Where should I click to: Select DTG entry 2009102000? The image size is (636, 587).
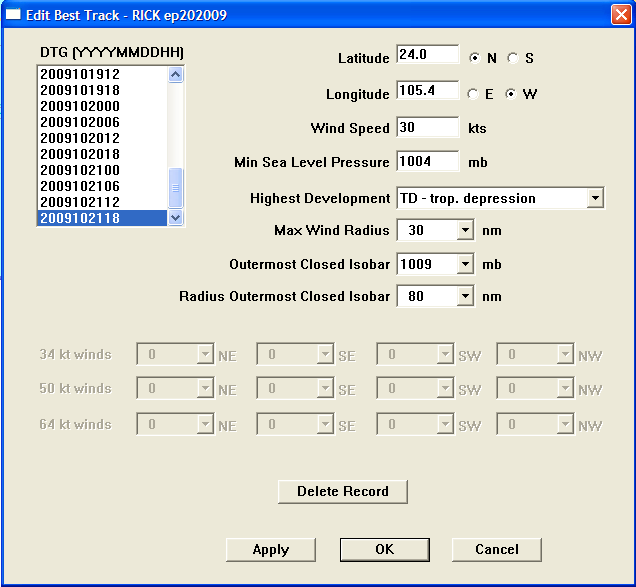pos(80,106)
